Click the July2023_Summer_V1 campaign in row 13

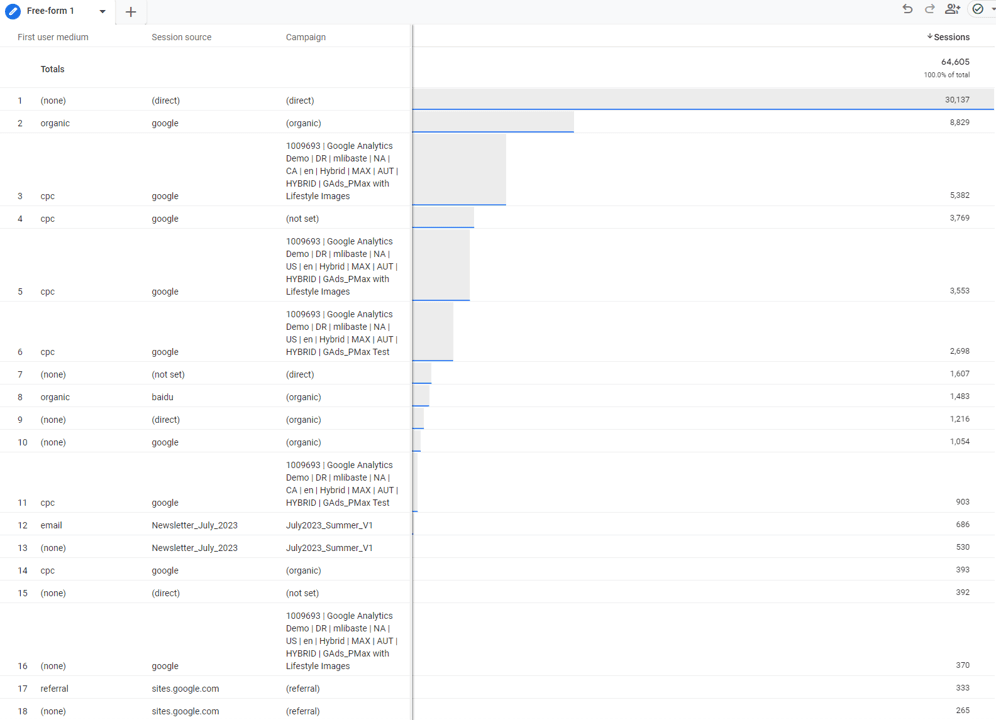[329, 548]
